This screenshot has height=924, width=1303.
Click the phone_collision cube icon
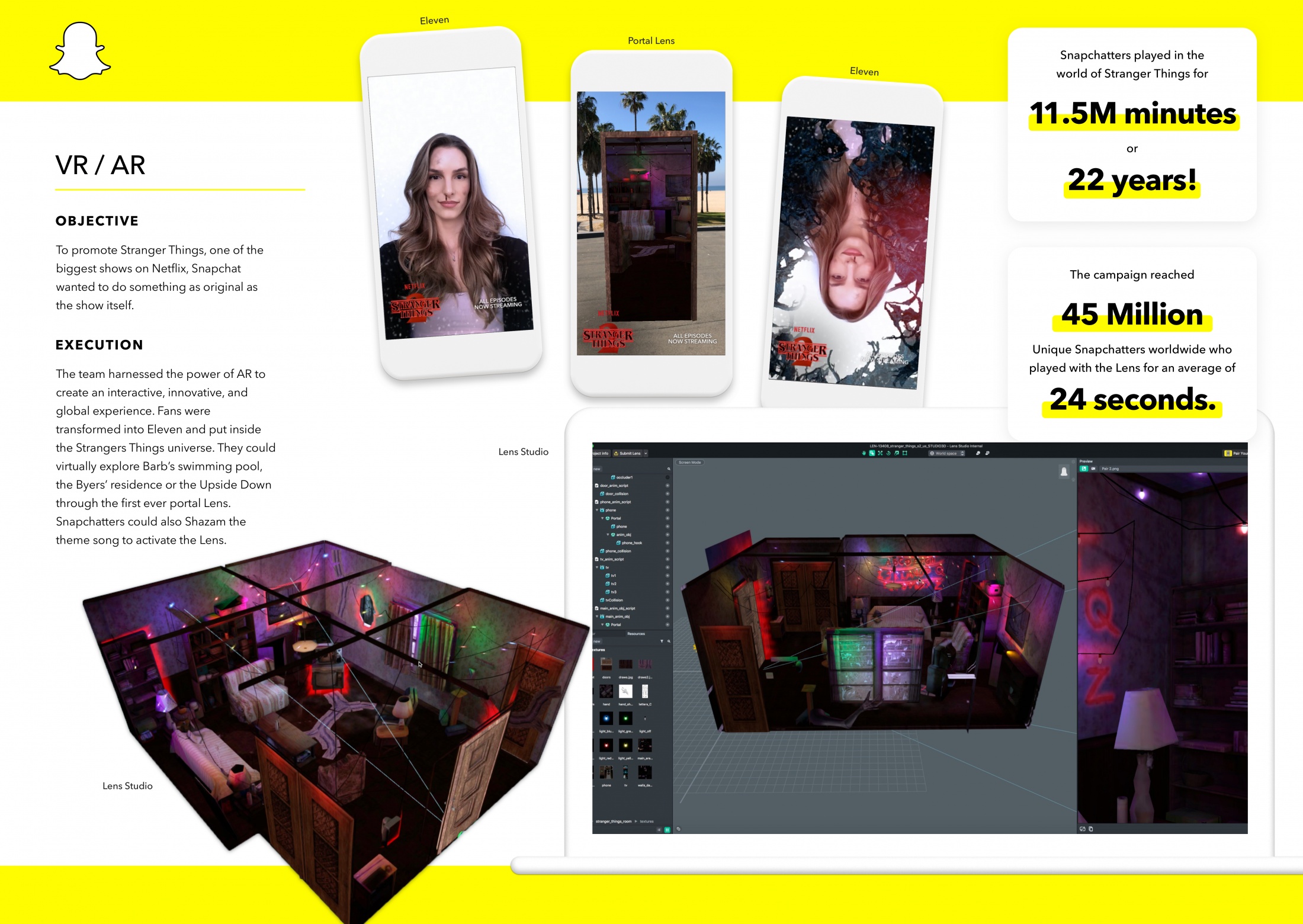point(602,551)
